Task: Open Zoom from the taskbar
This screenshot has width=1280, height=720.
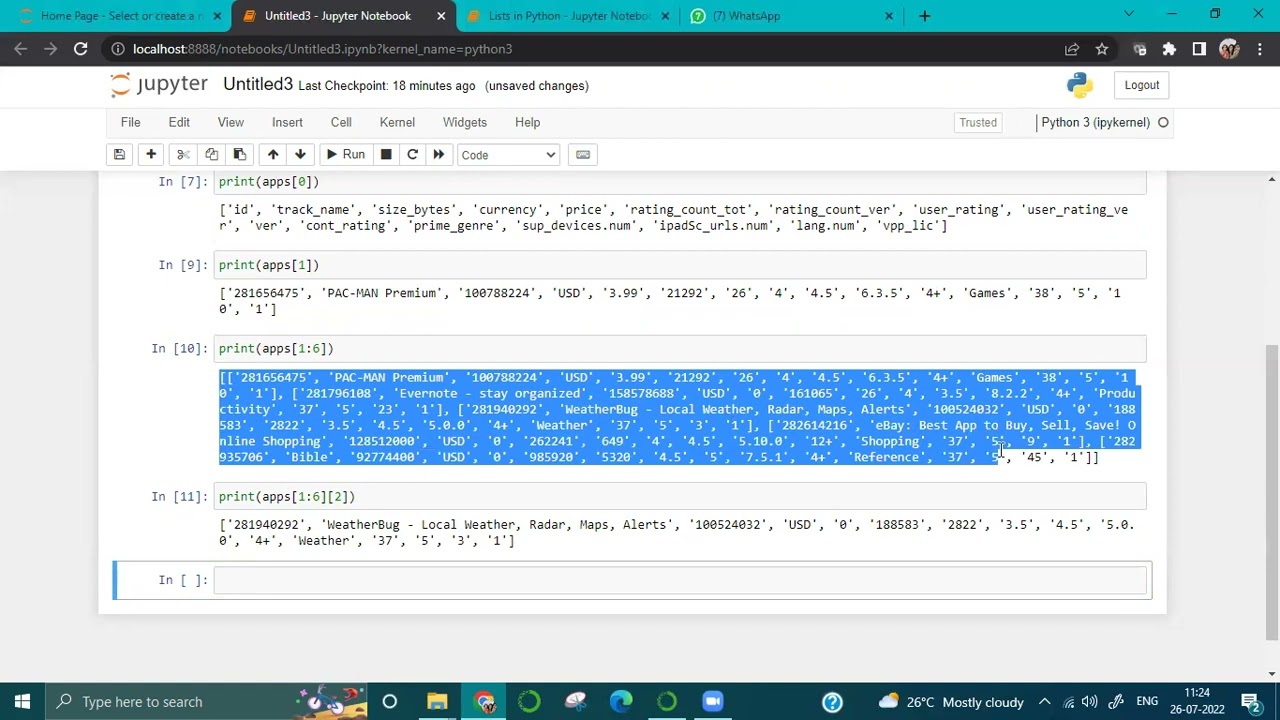Action: [712, 701]
